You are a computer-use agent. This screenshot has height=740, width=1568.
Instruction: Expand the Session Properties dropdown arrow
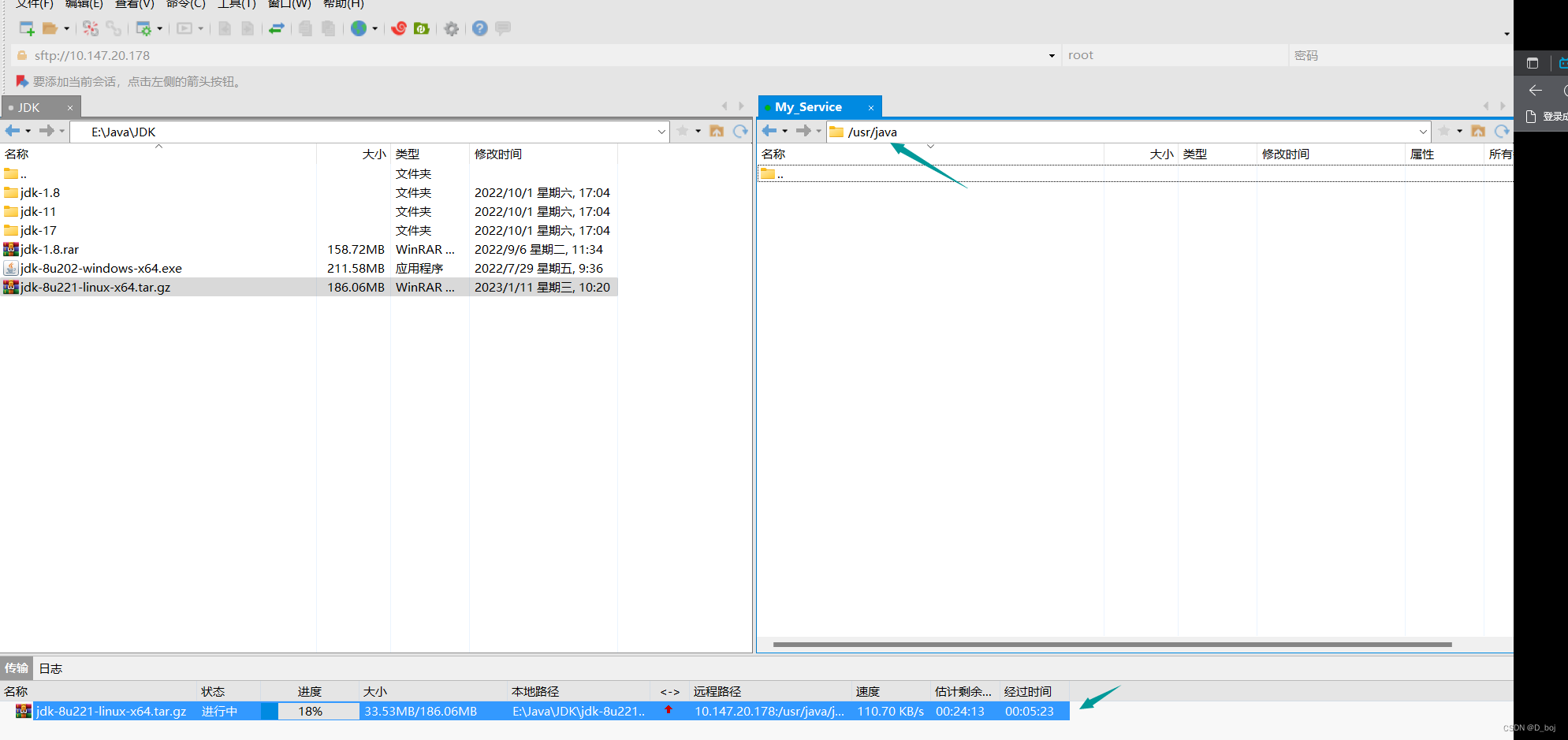[x=160, y=29]
